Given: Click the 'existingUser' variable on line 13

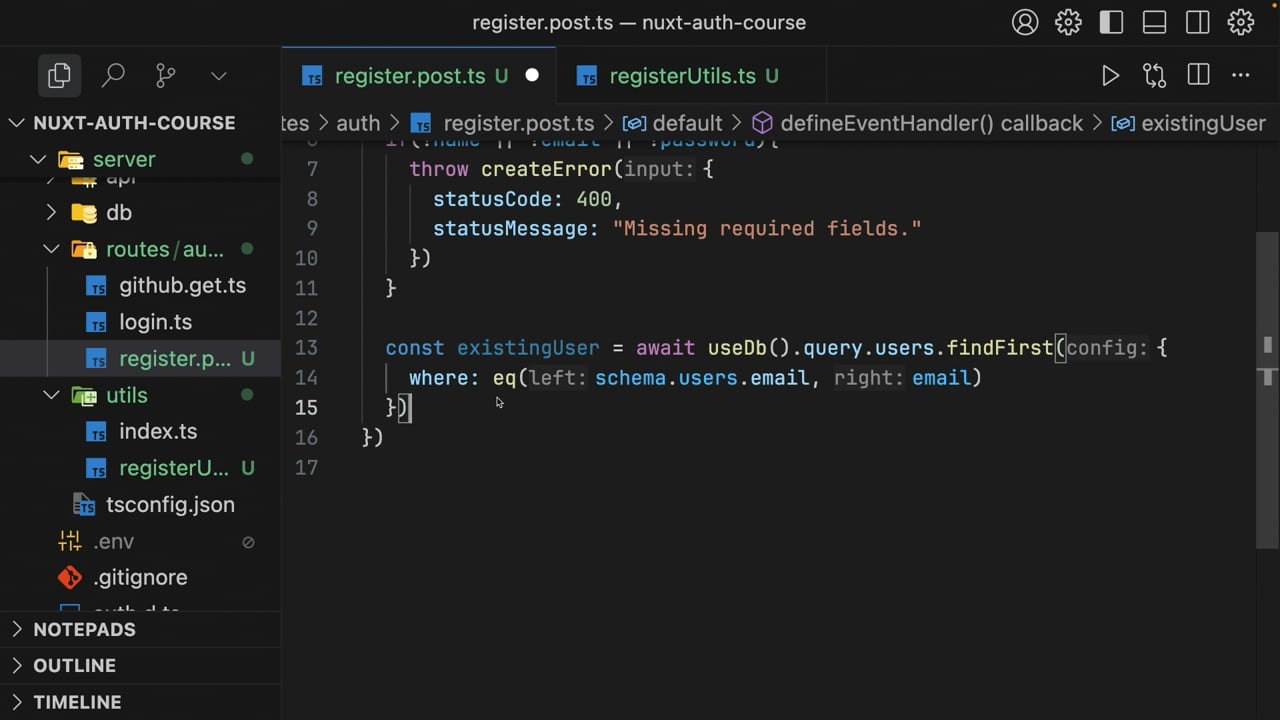Looking at the screenshot, I should 528,347.
